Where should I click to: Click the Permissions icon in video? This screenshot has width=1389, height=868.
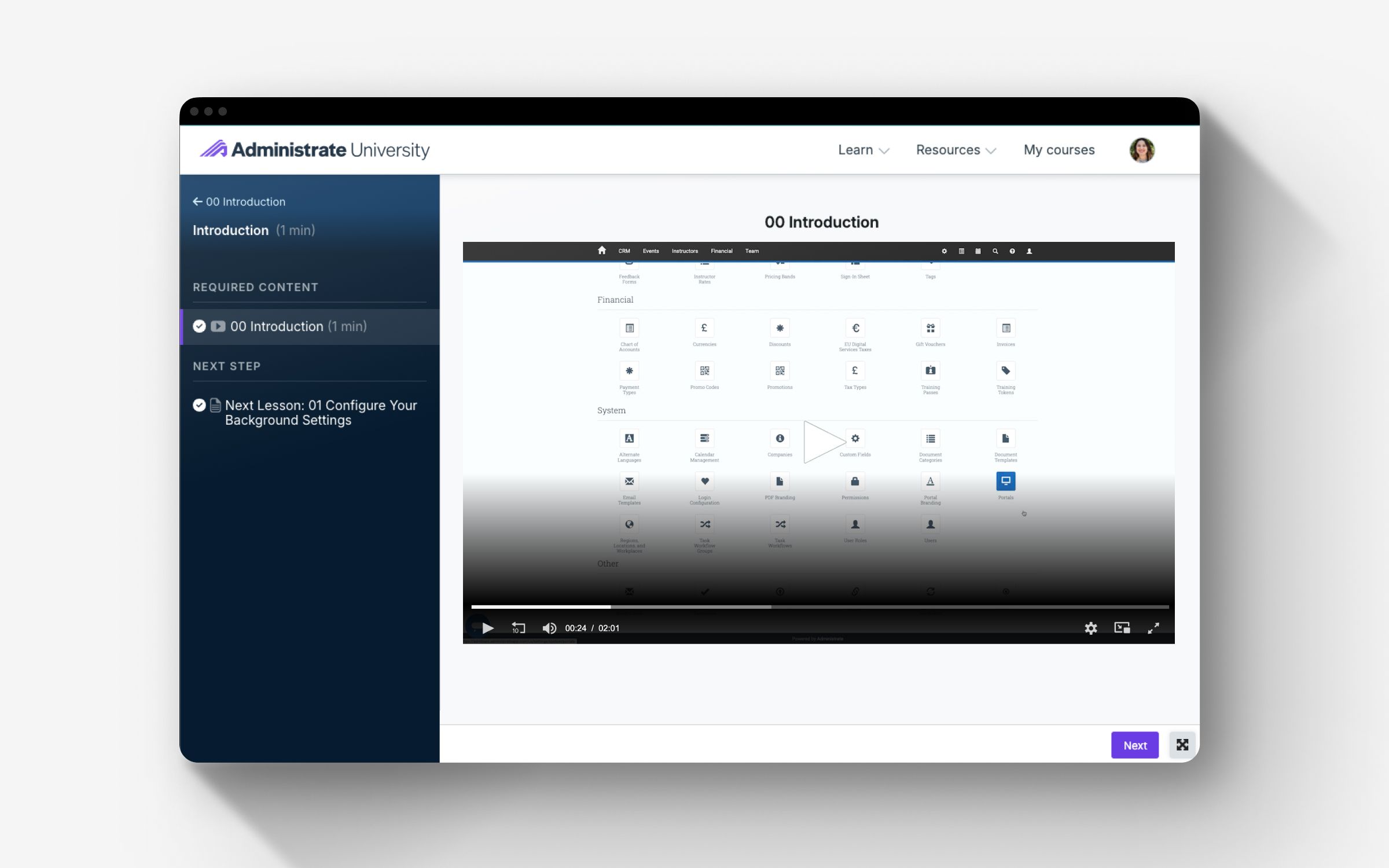[x=855, y=481]
